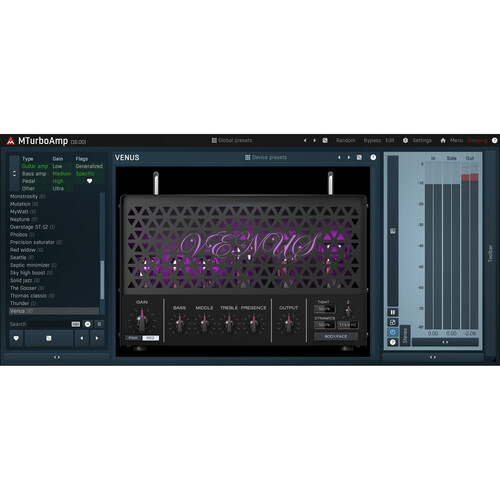The image size is (500, 500).
Task: Click next device arrow below list
Action: tap(97, 338)
